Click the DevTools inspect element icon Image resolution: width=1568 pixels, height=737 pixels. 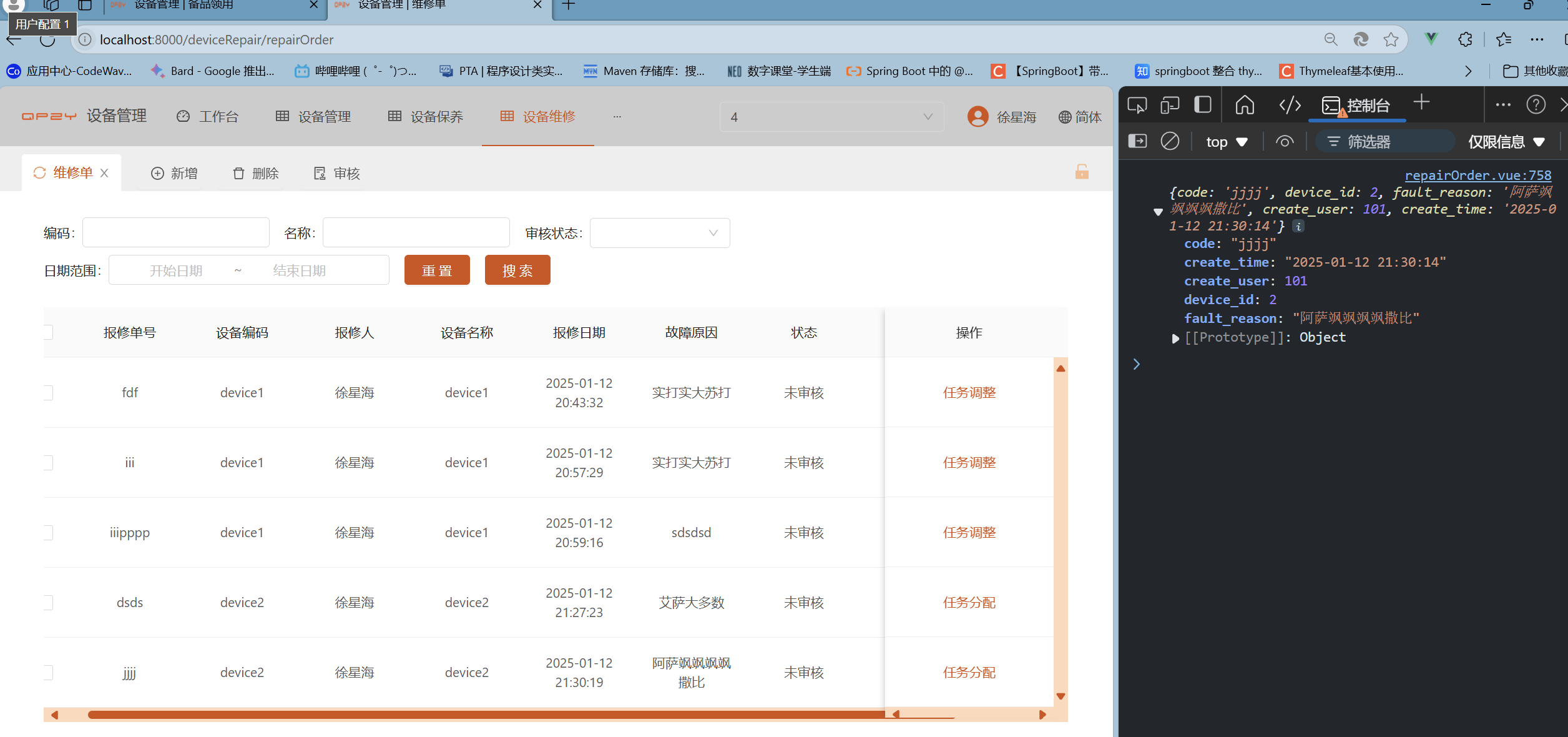tap(1137, 105)
